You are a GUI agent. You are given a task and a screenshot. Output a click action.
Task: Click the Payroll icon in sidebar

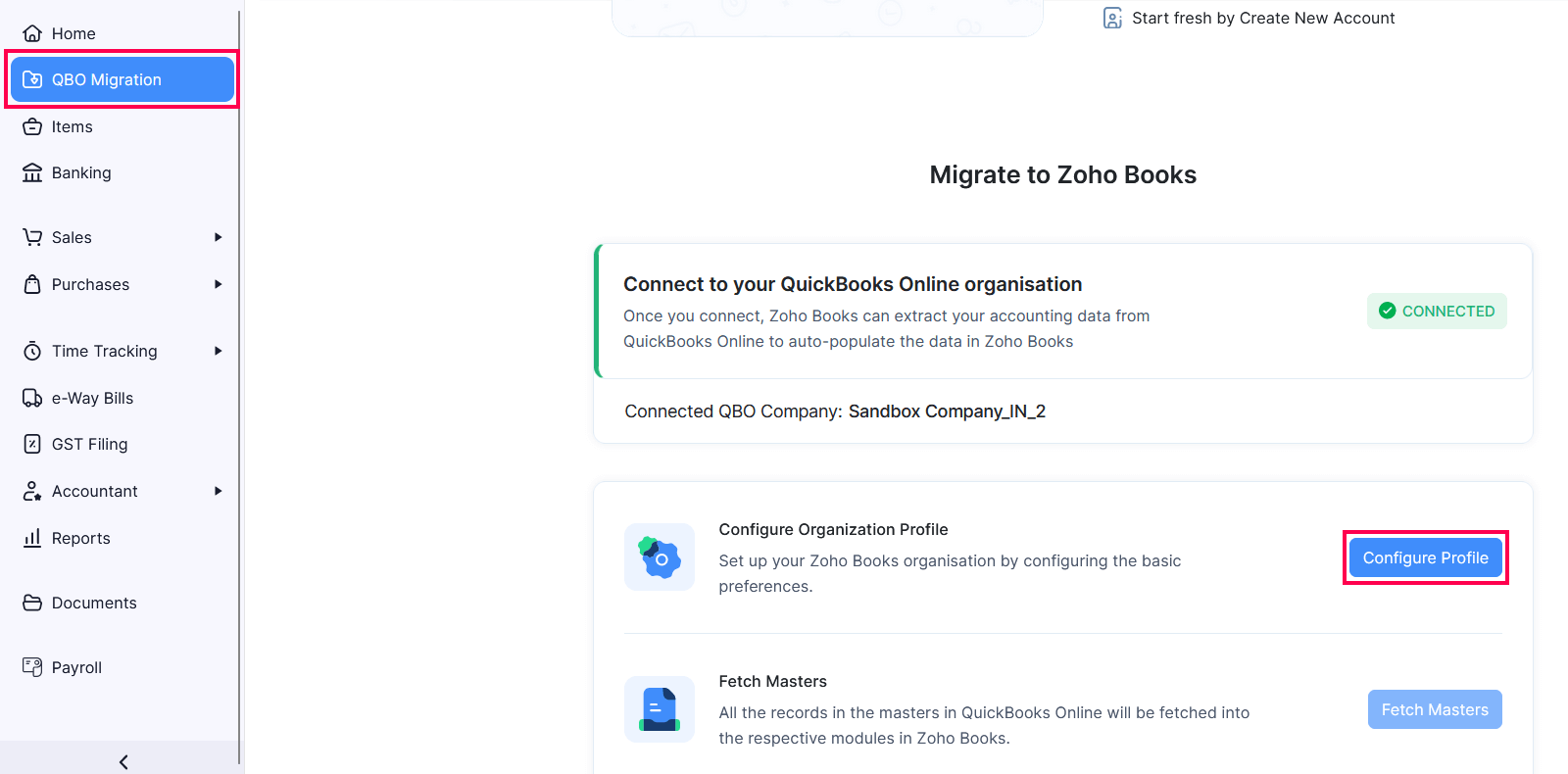point(32,667)
